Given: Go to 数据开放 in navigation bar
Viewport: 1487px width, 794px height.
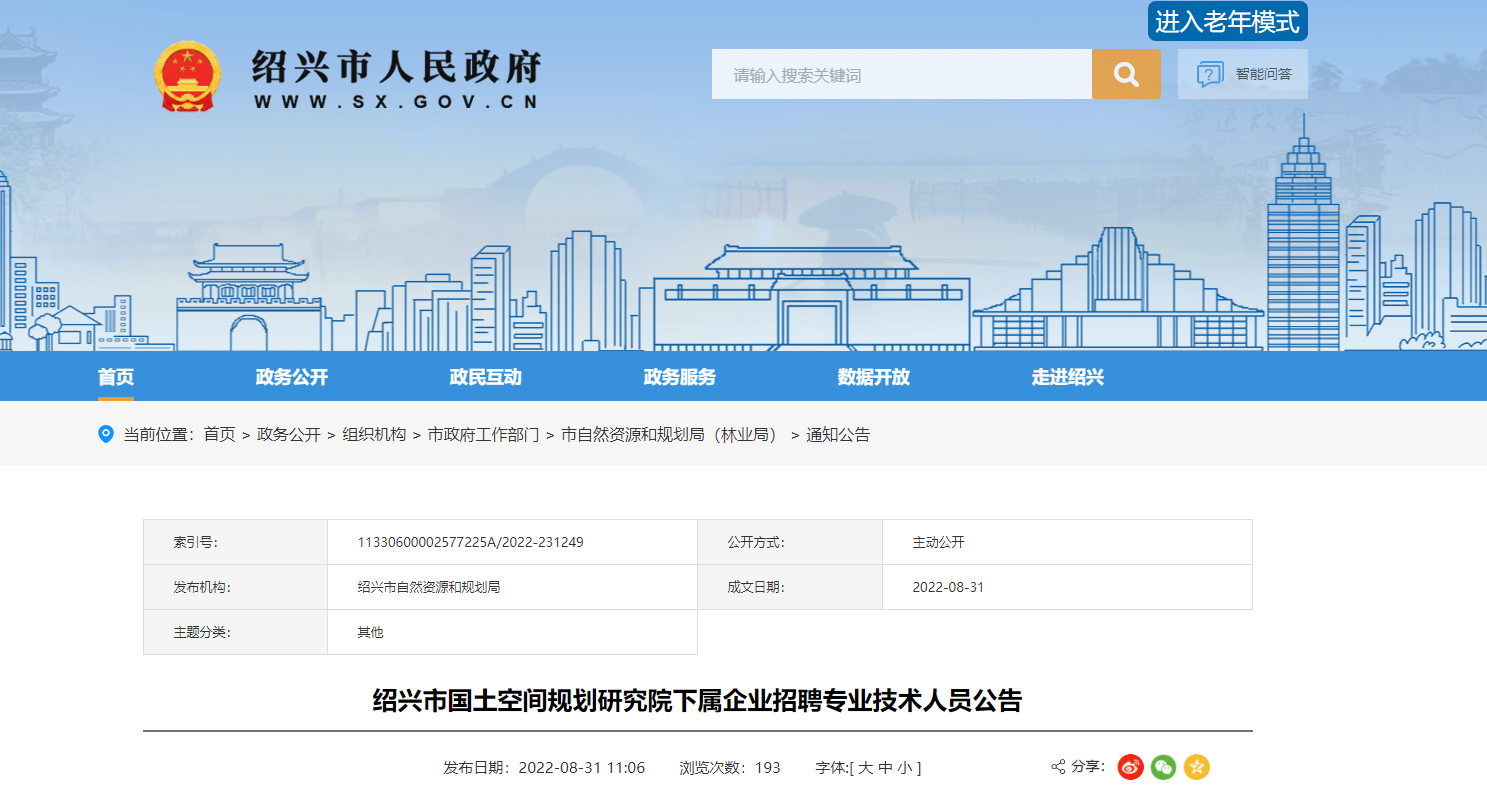Looking at the screenshot, I should 873,377.
